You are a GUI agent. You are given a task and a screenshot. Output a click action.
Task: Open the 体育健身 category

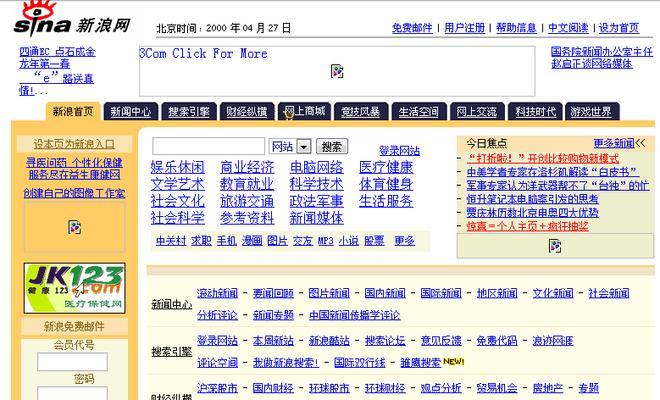click(386, 184)
